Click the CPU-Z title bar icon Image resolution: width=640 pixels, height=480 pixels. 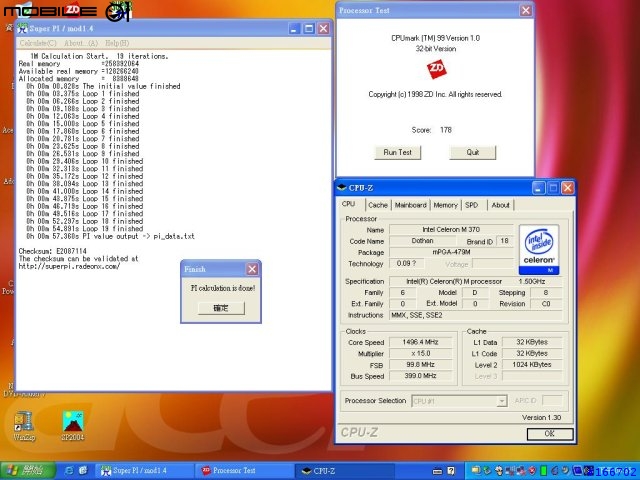pos(341,188)
